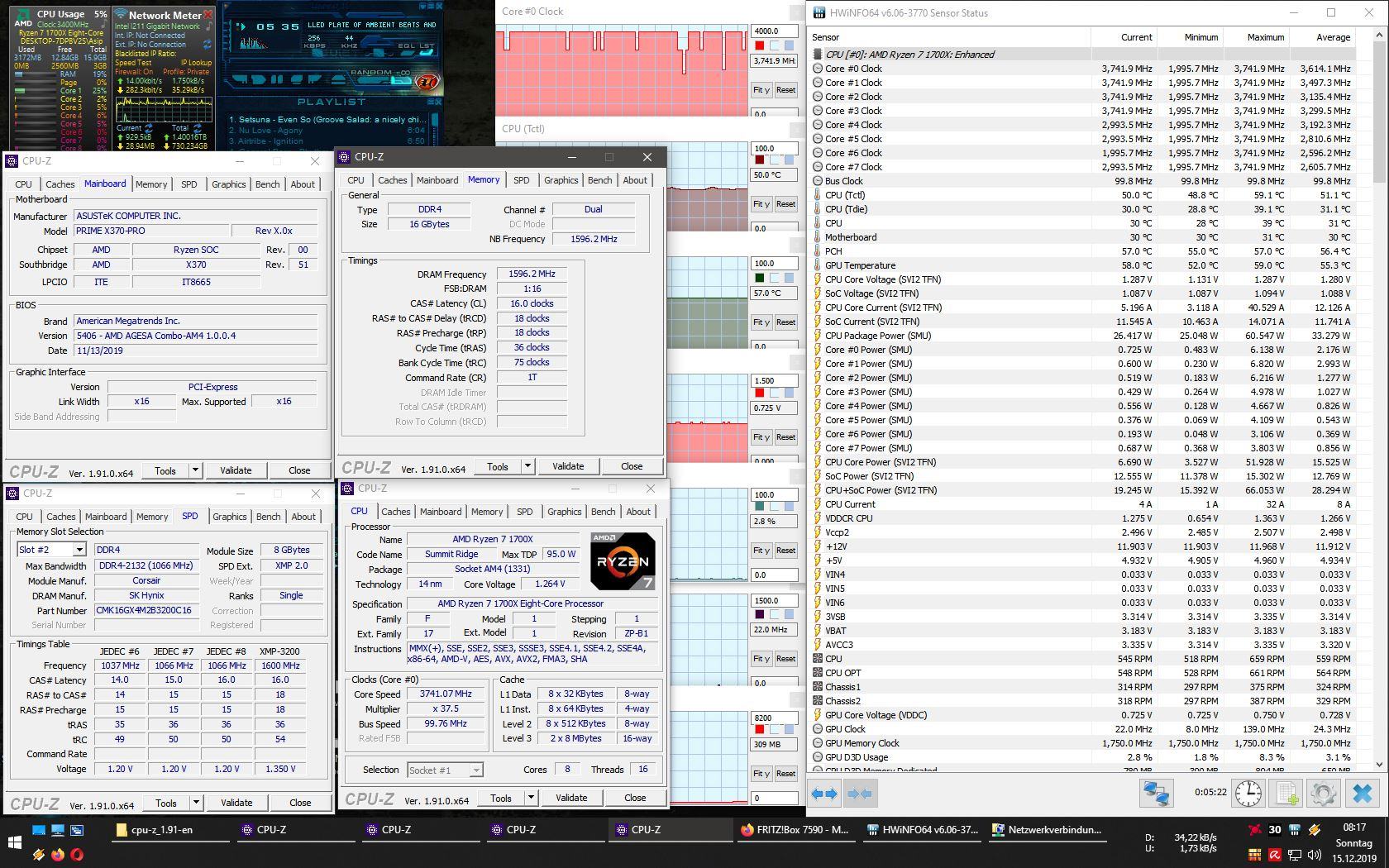Open Tools dropdown arrow in Memory CPU-Z window
This screenshot has width=1389, height=868.
[x=527, y=466]
